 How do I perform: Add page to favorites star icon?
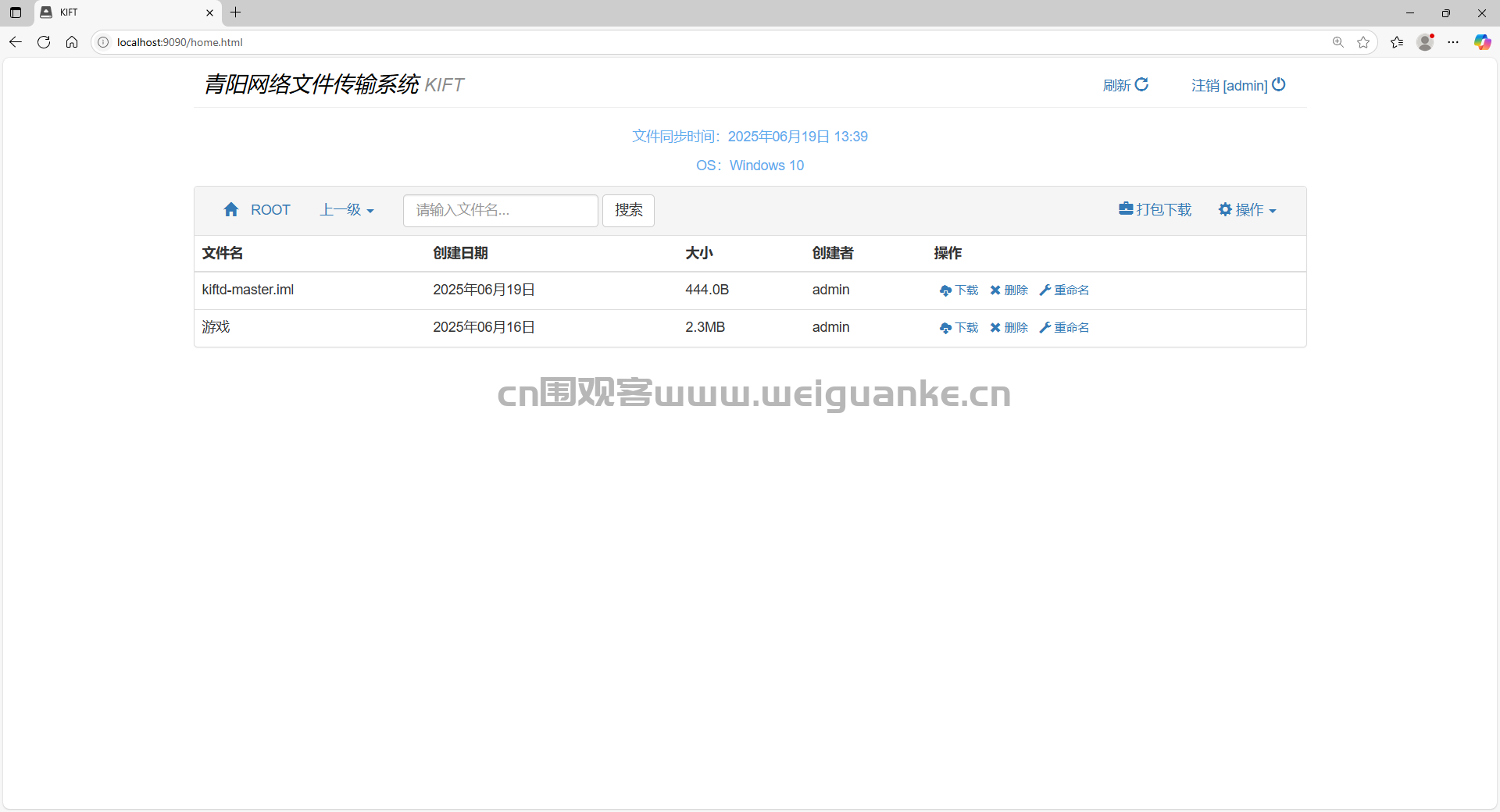pos(1363,42)
